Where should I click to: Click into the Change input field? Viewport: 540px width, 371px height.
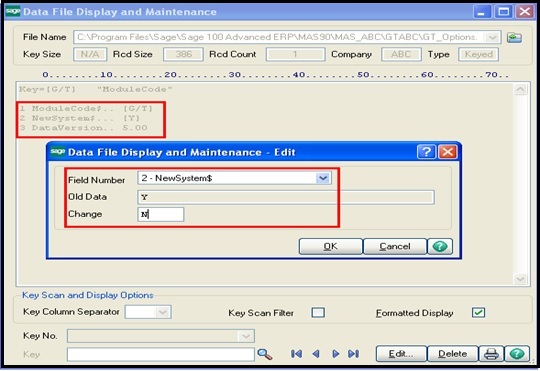coord(160,214)
